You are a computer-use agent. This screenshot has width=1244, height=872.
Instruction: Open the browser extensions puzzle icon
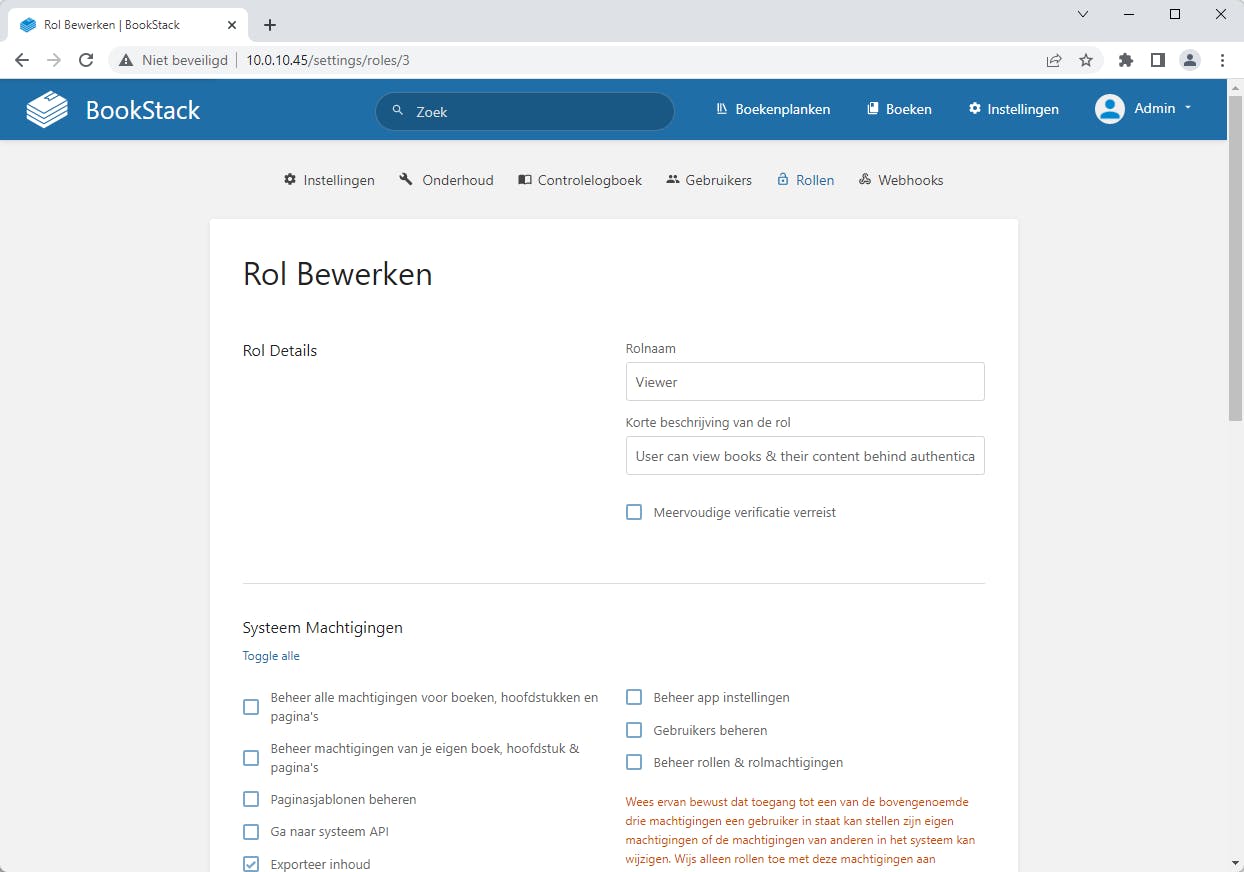click(x=1126, y=60)
